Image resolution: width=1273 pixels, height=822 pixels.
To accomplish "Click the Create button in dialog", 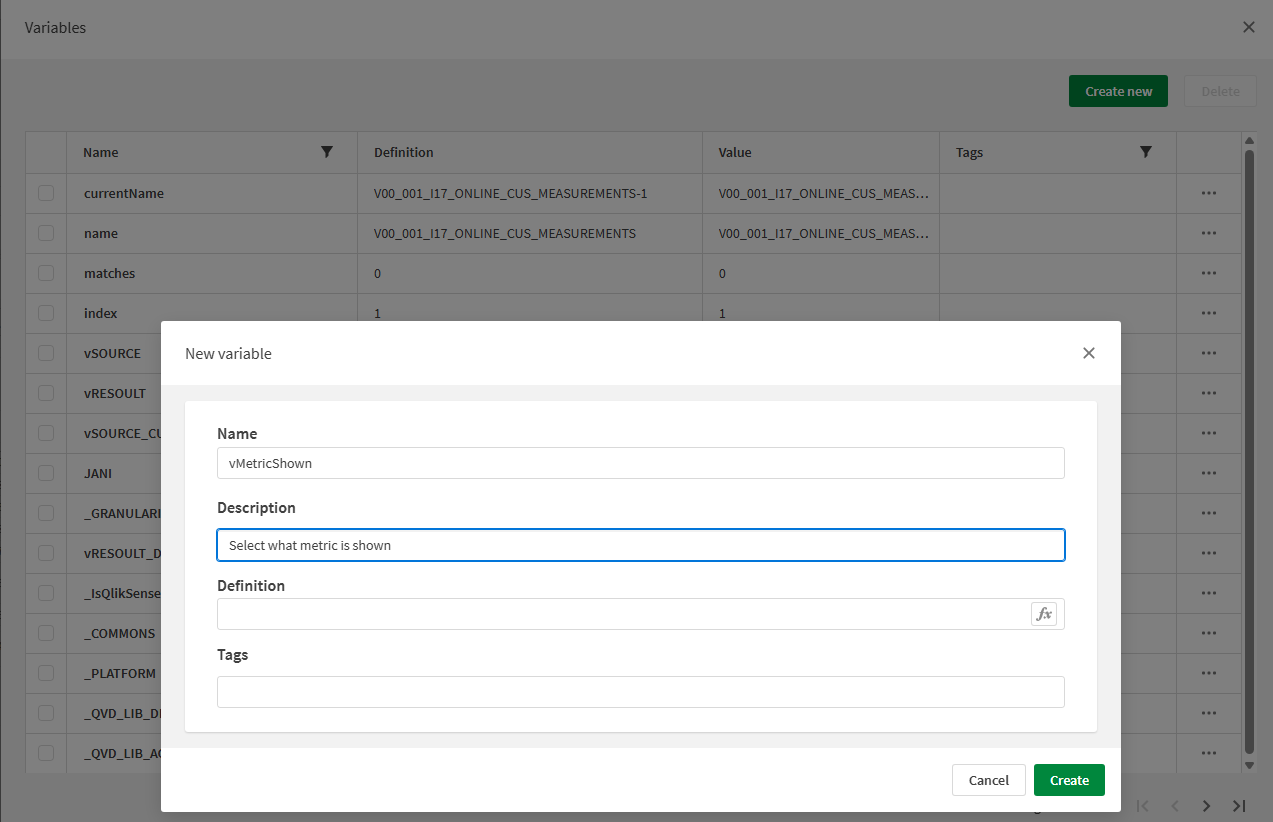I will coord(1068,780).
